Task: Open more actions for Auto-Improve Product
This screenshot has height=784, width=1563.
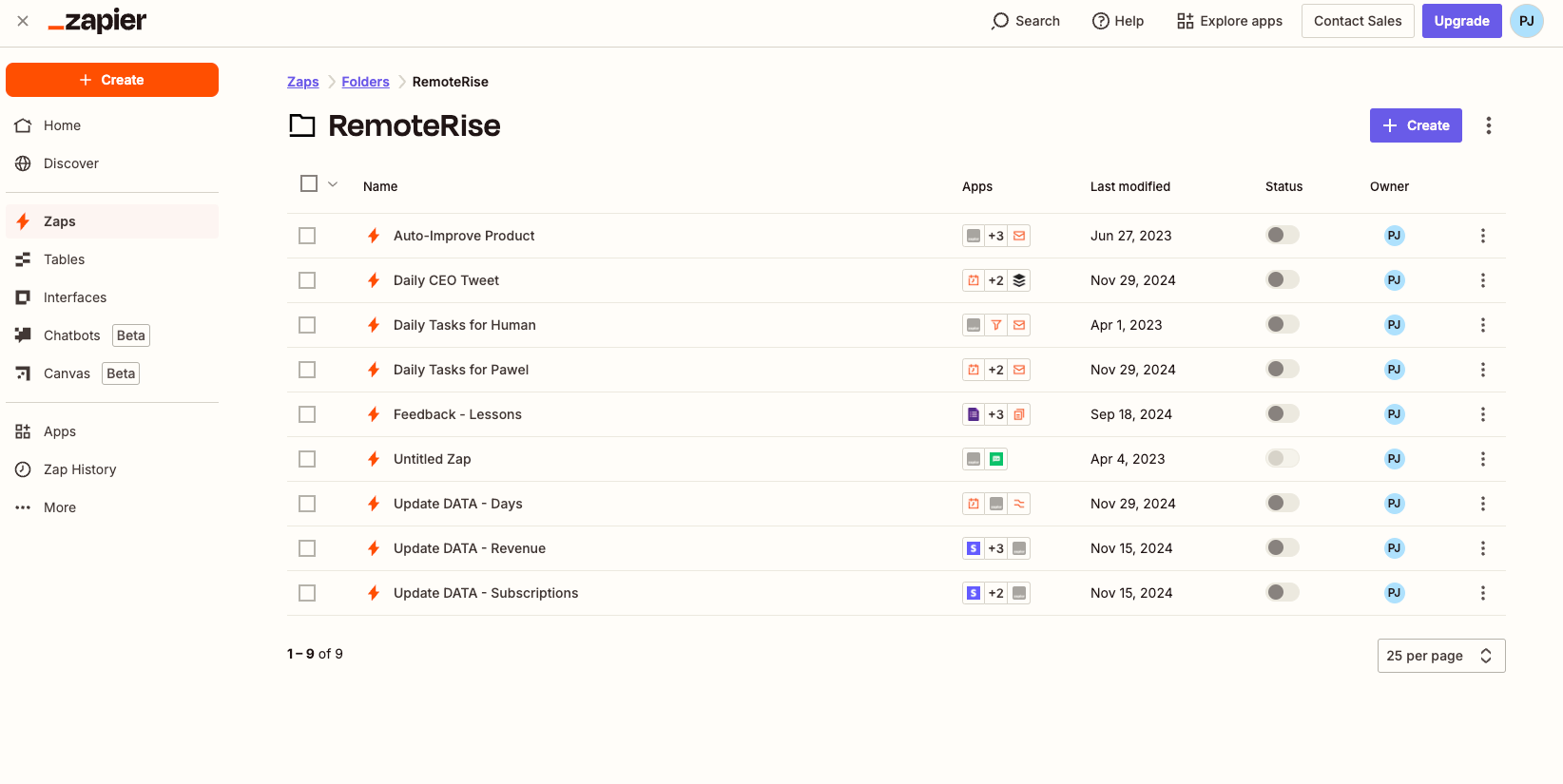Action: coord(1483,236)
